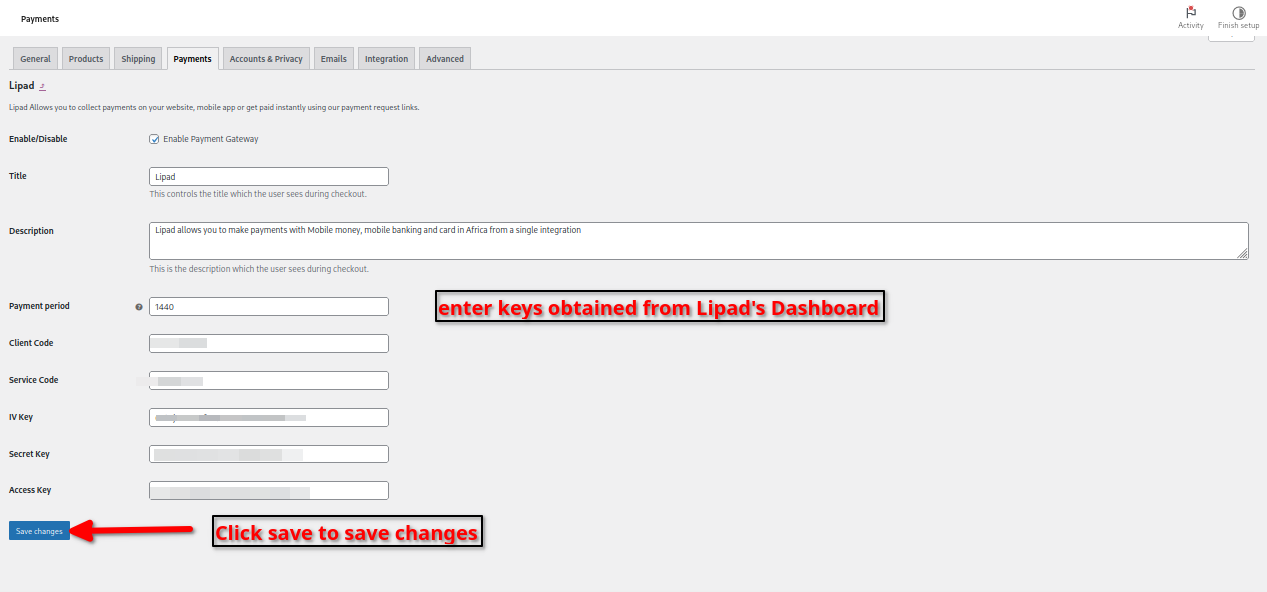Click the 'Payment period' label text

click(39, 306)
